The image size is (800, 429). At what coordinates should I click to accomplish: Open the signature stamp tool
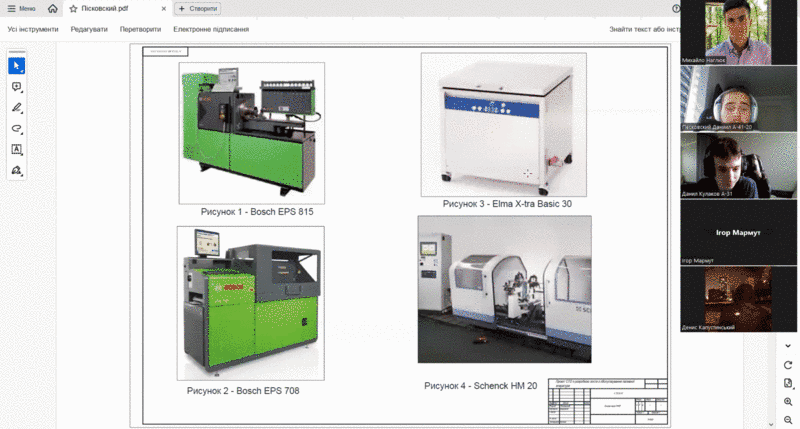[17, 171]
